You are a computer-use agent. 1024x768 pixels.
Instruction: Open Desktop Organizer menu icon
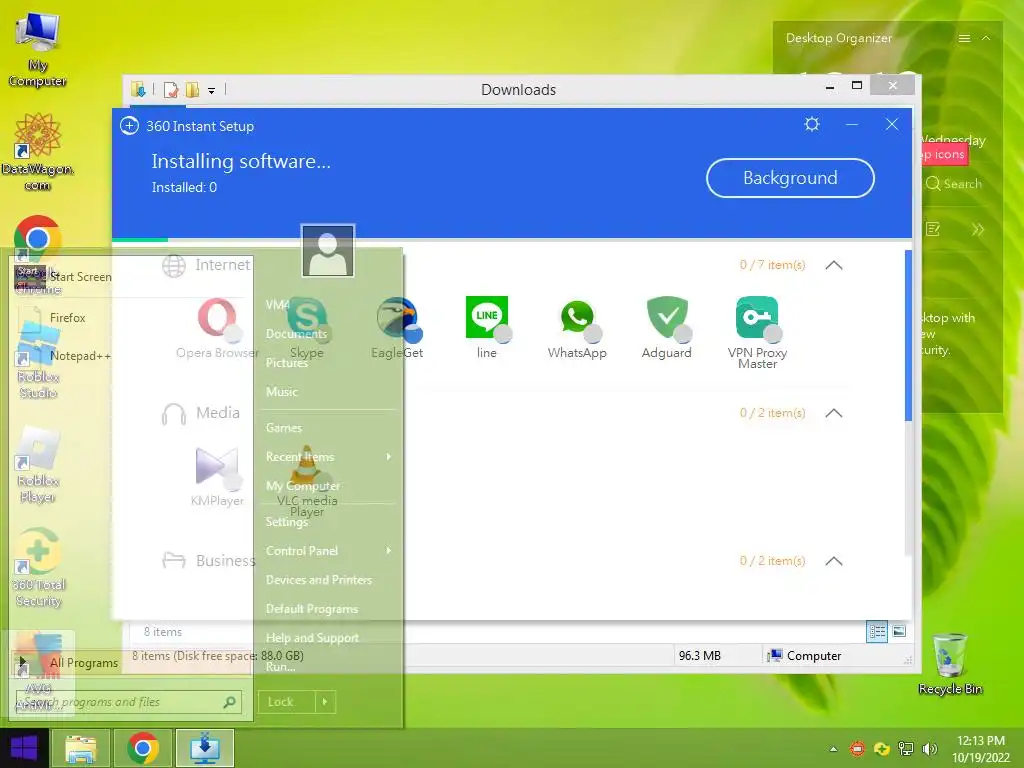[x=964, y=39]
